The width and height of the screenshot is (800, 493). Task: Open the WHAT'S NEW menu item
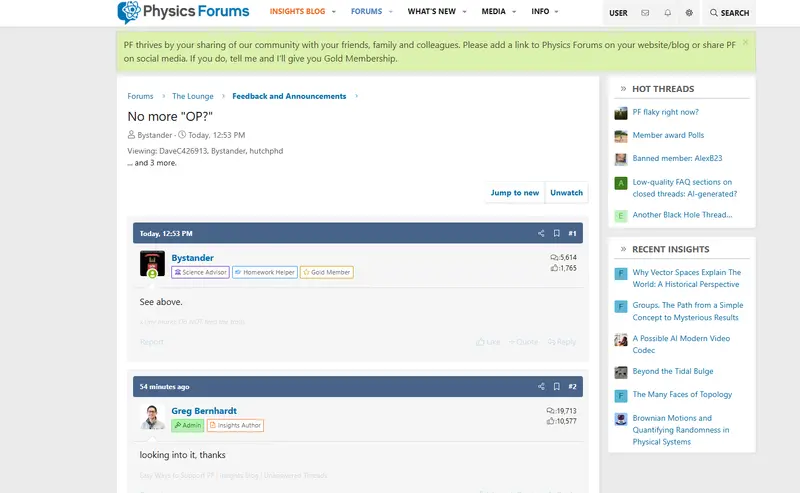[x=432, y=12]
